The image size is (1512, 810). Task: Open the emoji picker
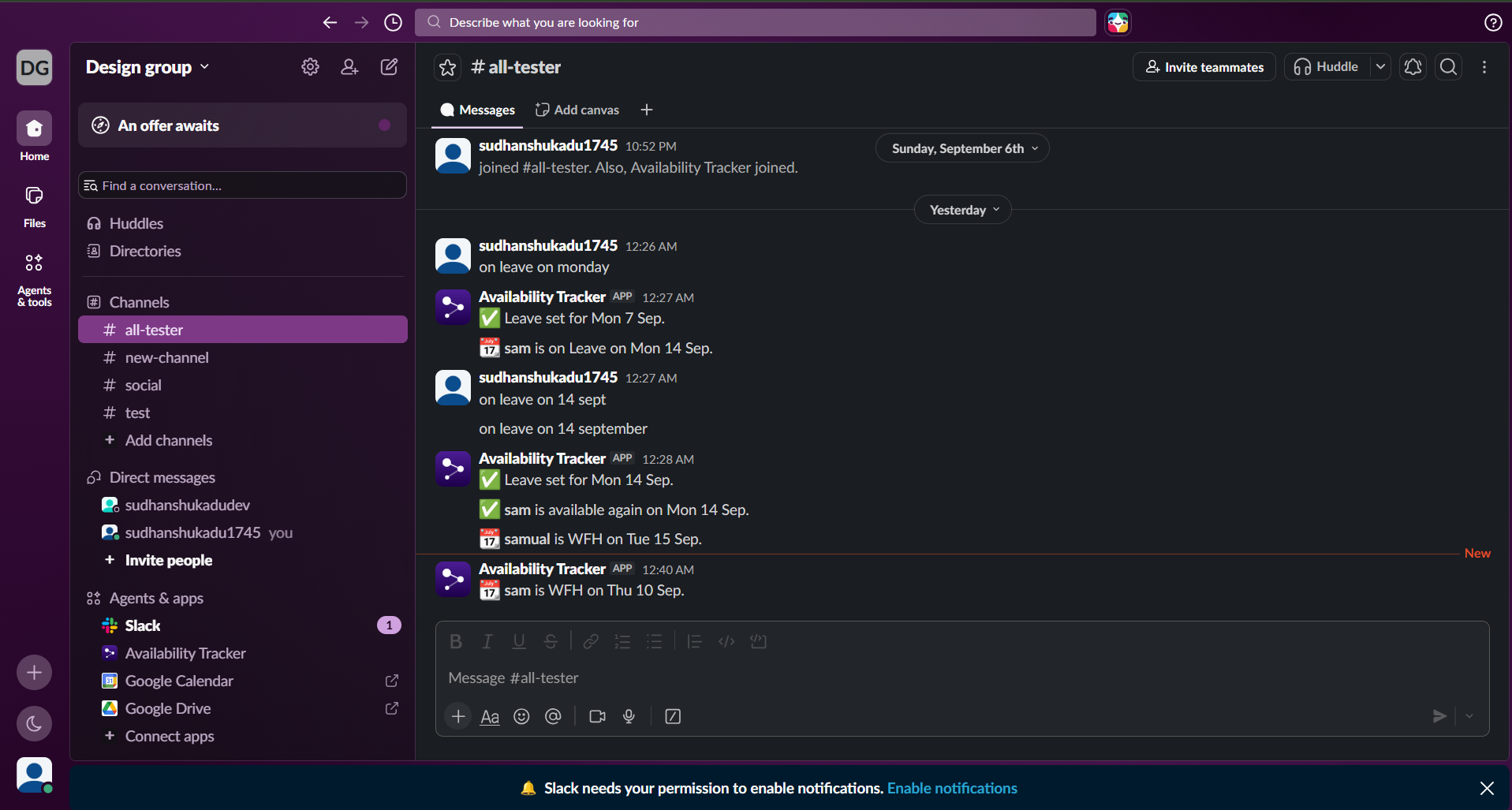click(x=521, y=716)
